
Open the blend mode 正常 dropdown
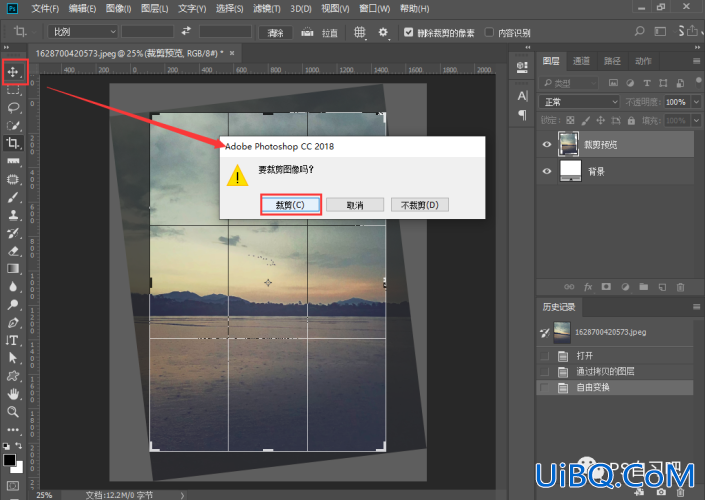(579, 102)
